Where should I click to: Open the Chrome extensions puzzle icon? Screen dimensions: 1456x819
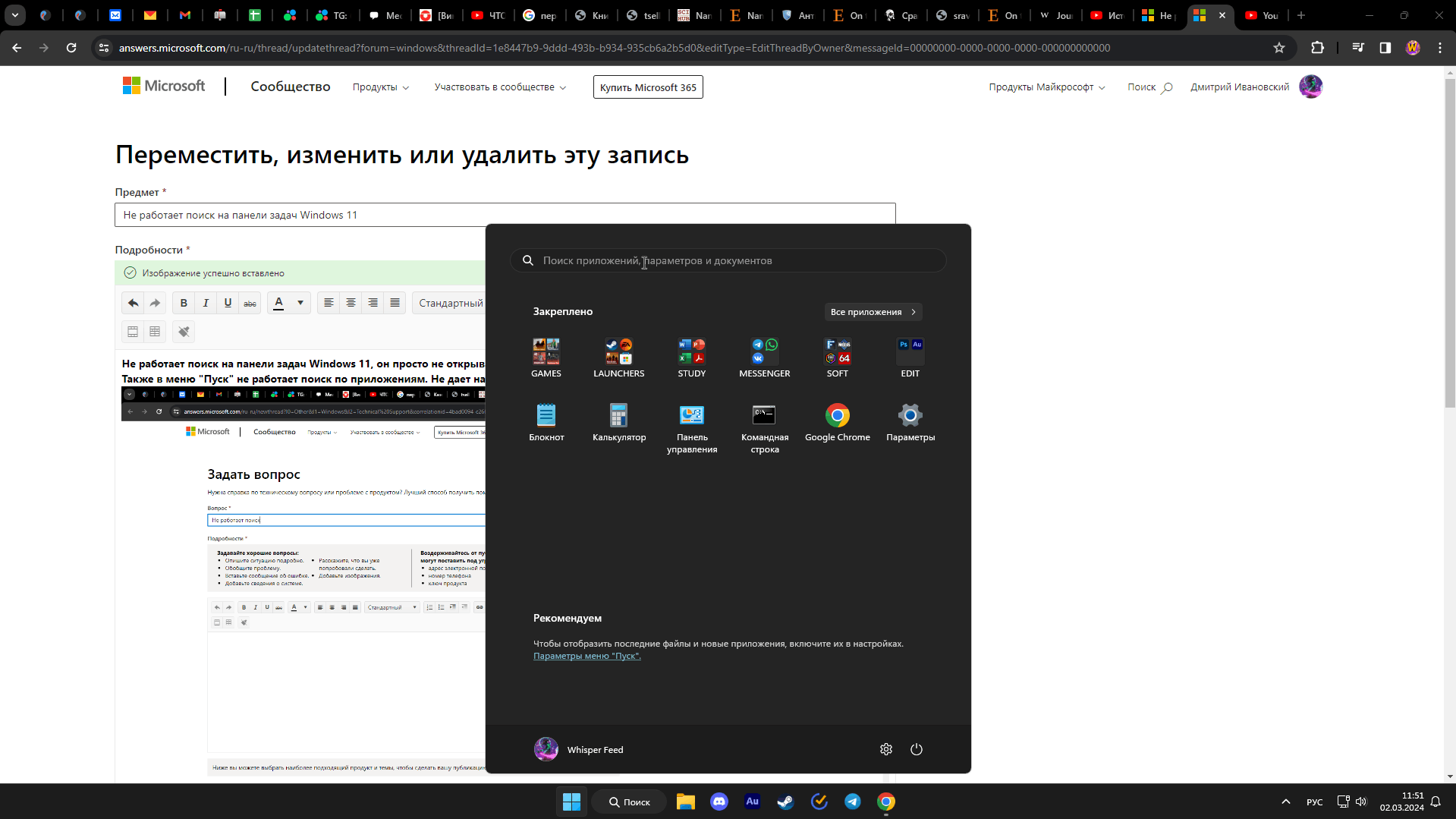point(1317,48)
